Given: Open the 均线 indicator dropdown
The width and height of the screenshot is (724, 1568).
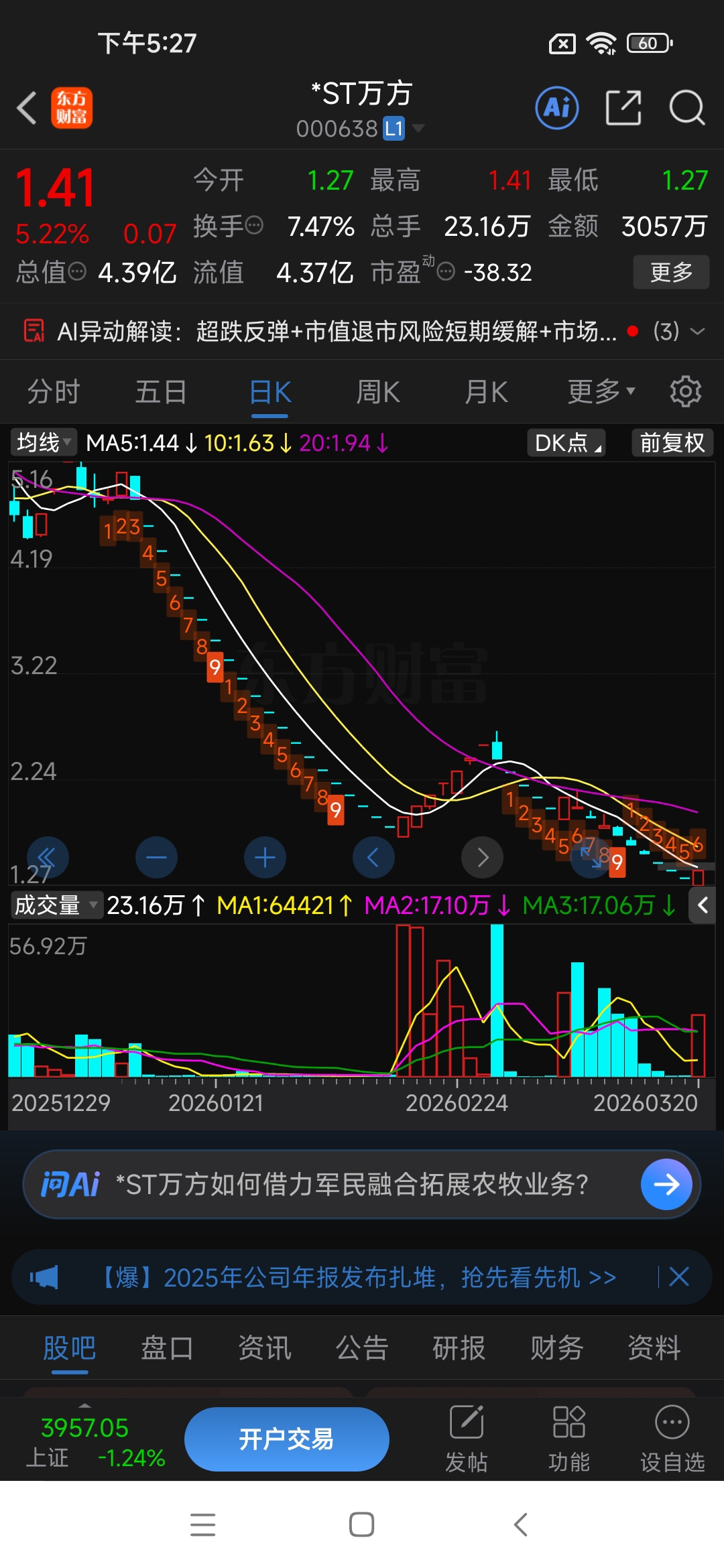Looking at the screenshot, I should pos(44,443).
